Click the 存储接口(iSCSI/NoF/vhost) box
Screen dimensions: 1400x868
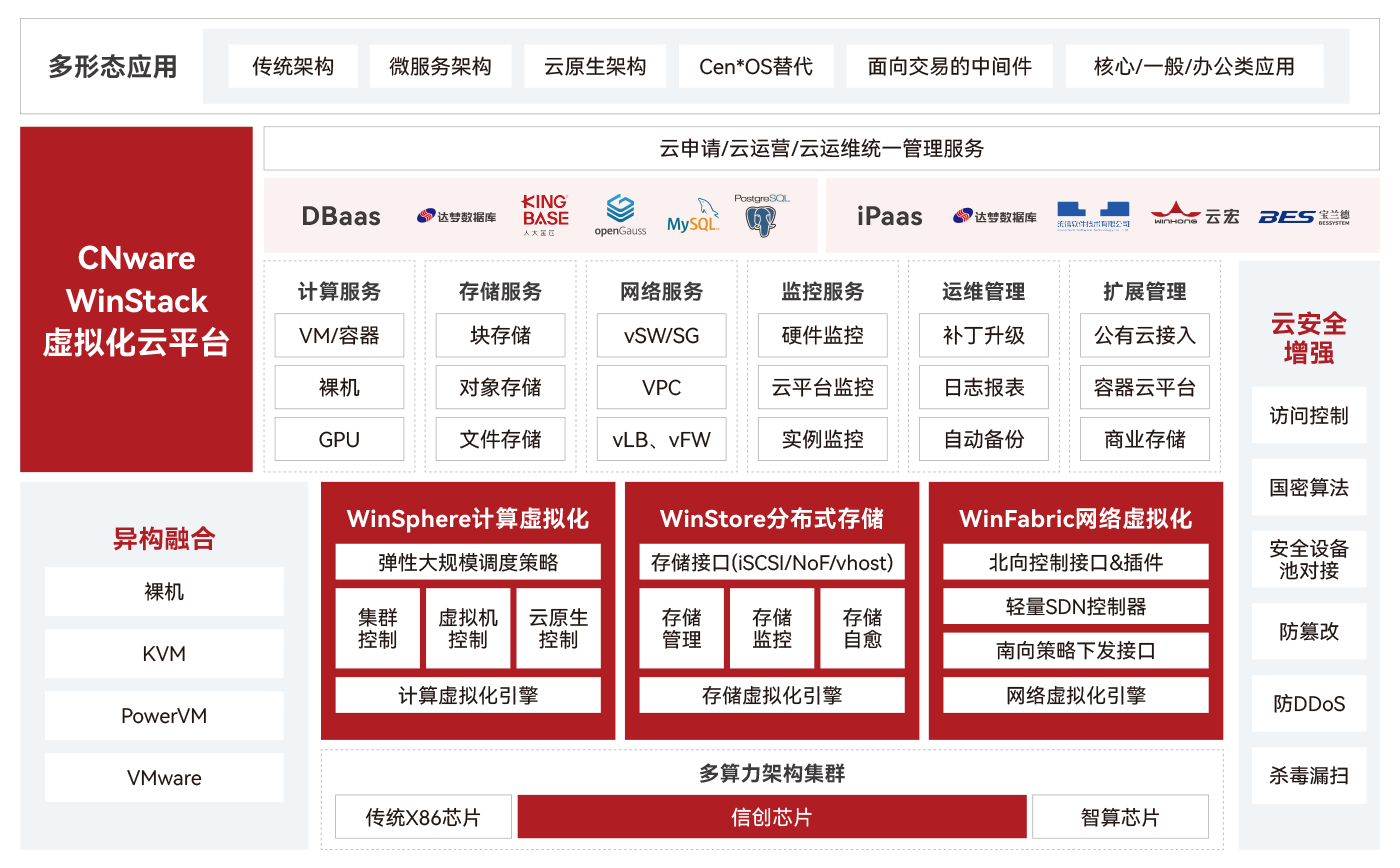pyautogui.click(x=772, y=562)
